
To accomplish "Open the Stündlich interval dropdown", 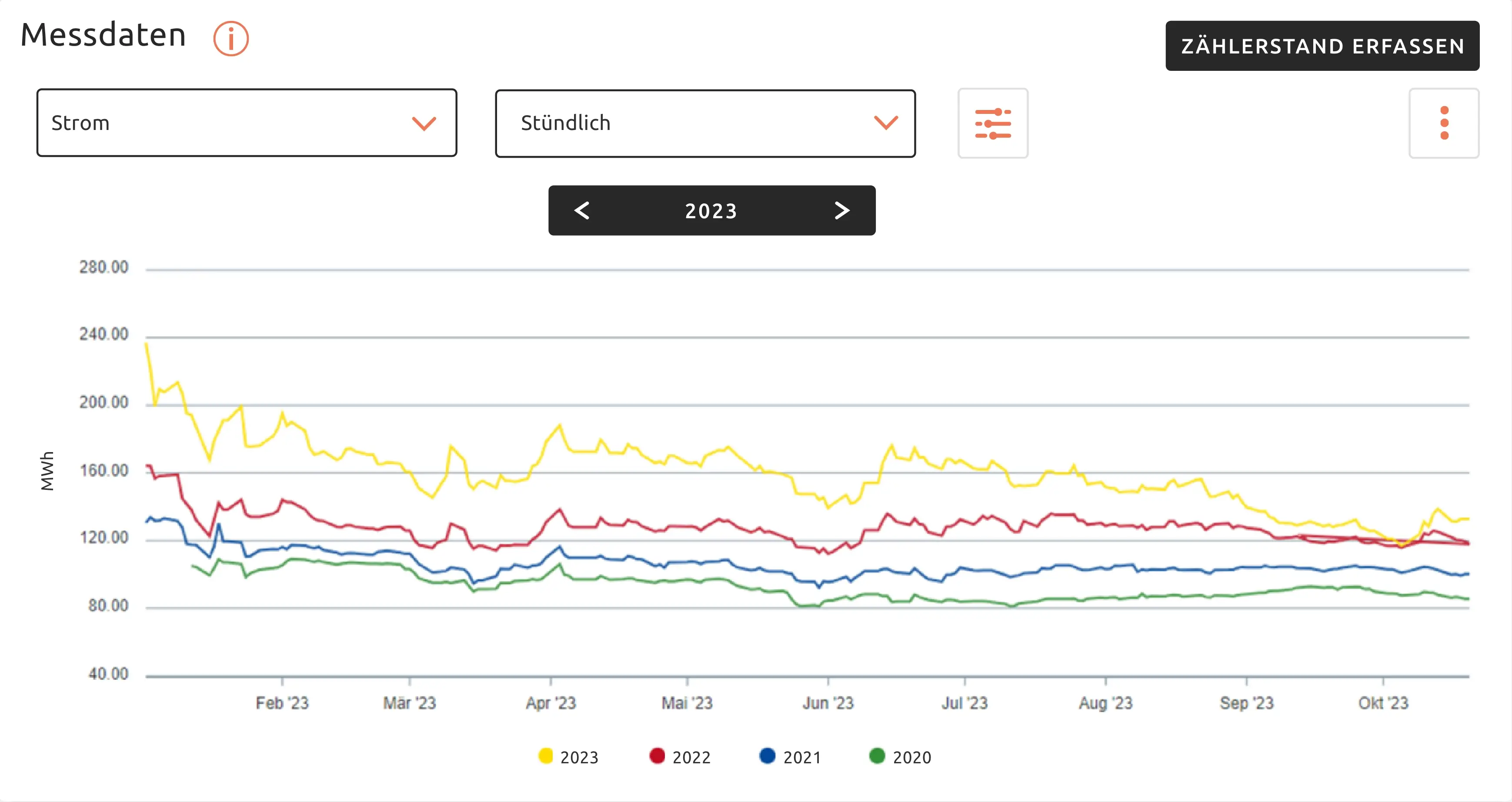I will [x=704, y=123].
